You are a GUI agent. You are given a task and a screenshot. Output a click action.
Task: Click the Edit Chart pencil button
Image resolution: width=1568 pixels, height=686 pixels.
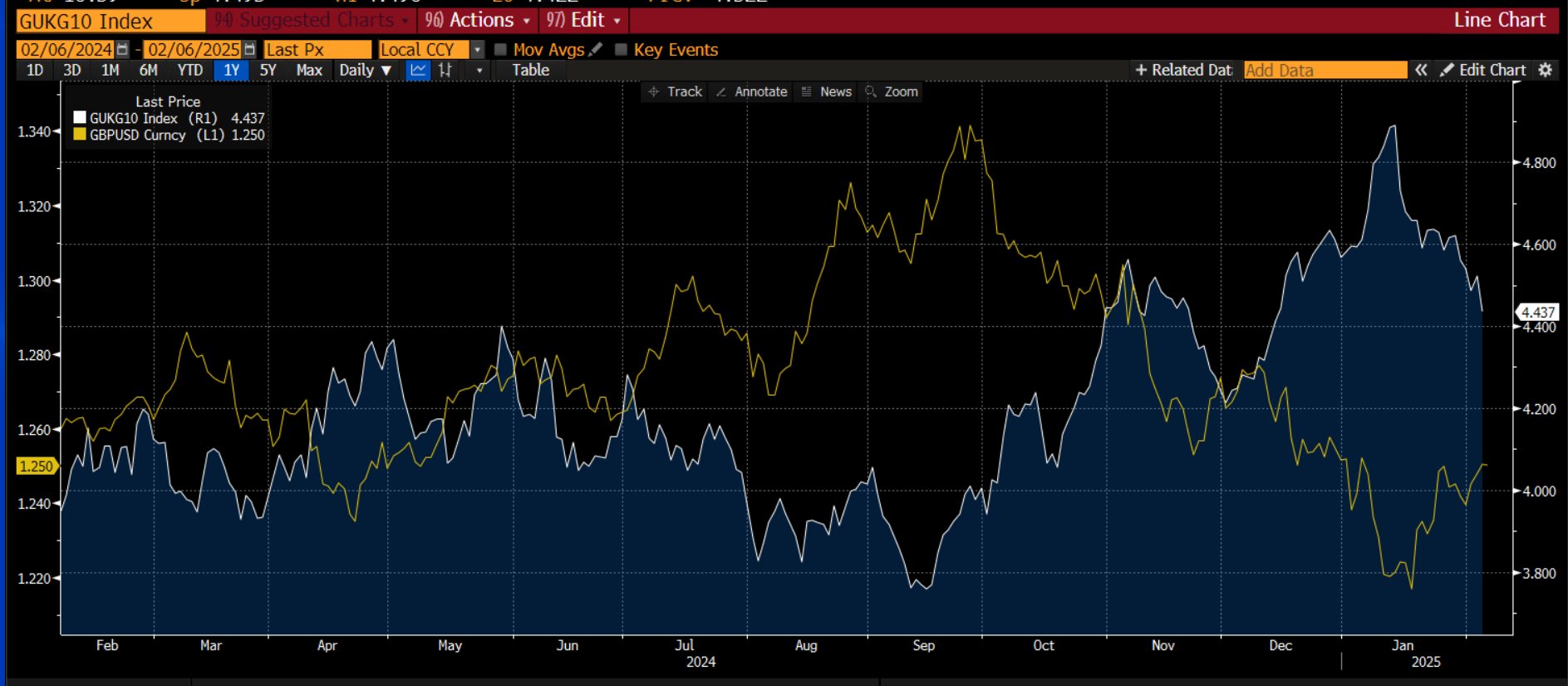1483,70
